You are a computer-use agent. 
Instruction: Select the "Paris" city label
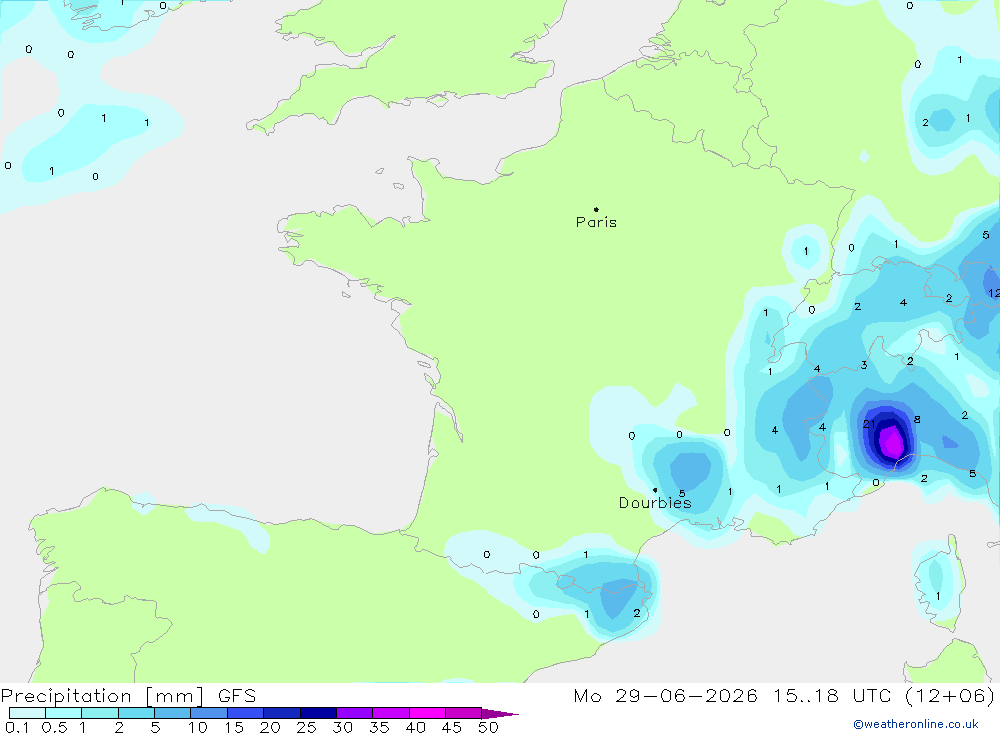pyautogui.click(x=596, y=222)
